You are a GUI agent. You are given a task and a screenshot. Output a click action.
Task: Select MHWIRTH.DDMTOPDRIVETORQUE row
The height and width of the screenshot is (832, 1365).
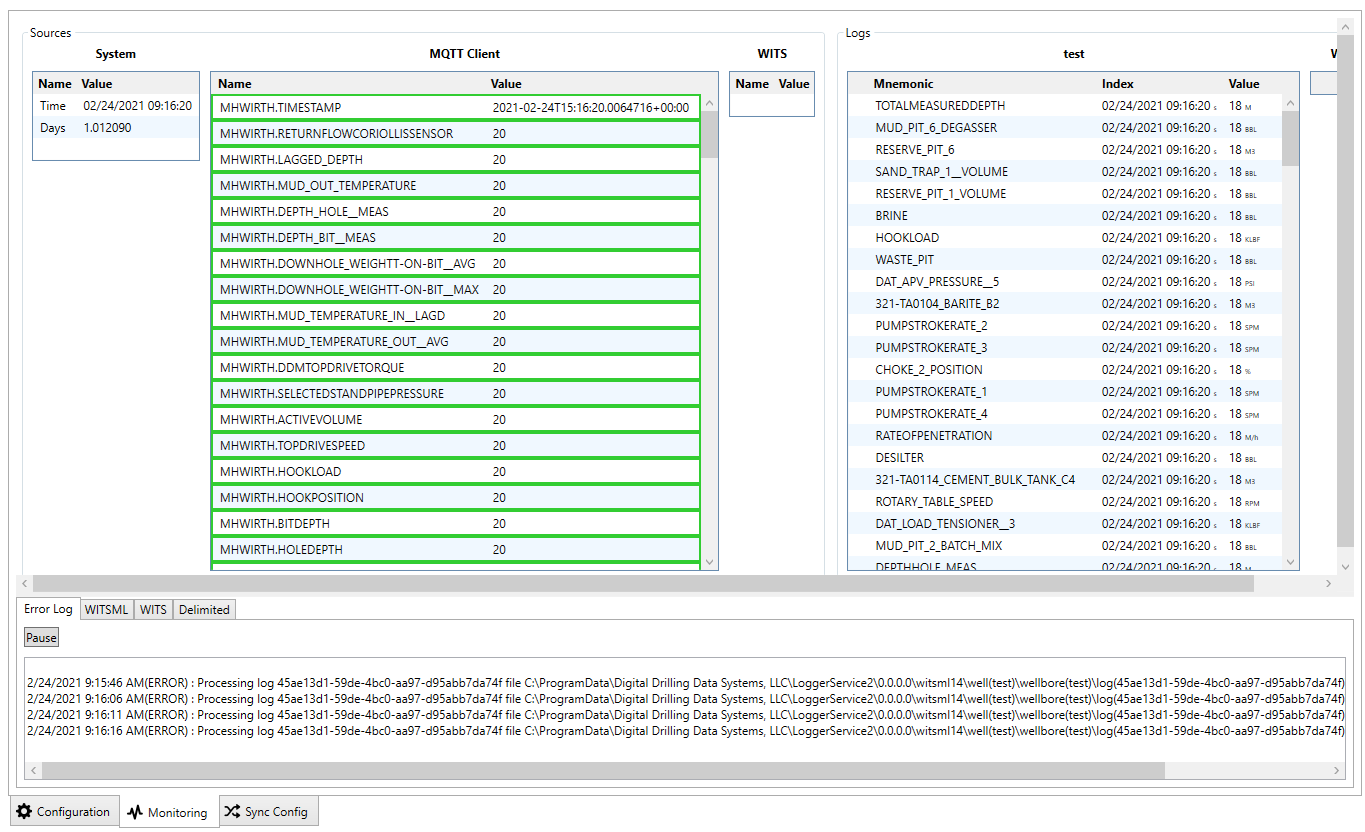[456, 367]
